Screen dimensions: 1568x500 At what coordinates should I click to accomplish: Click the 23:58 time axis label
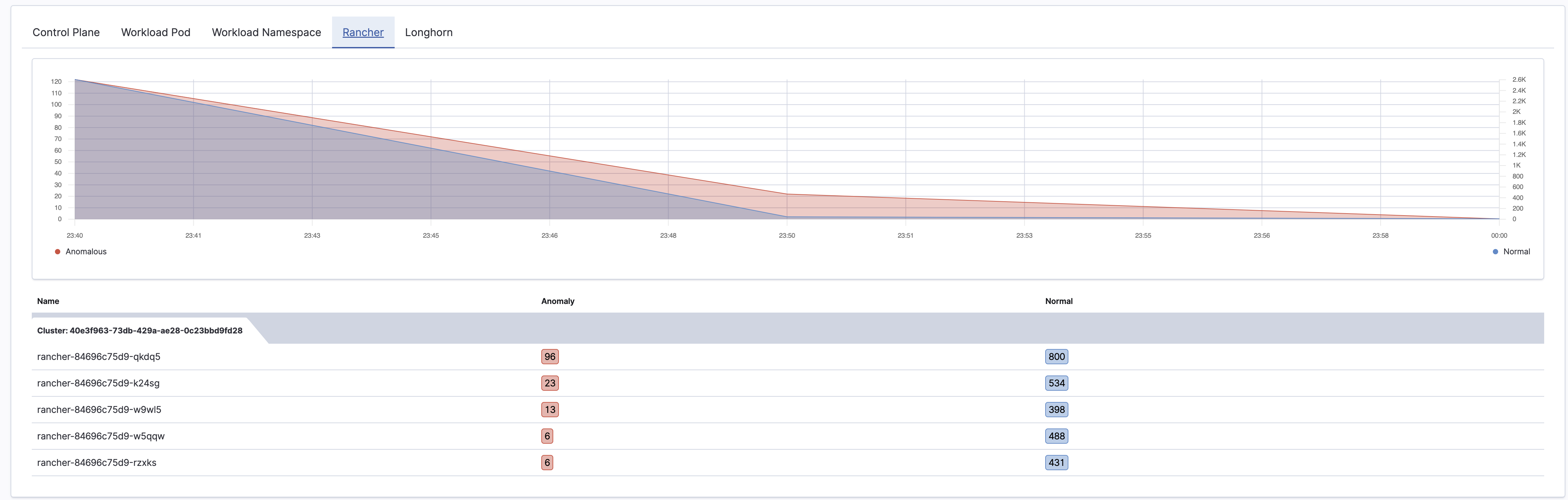[x=1380, y=236]
